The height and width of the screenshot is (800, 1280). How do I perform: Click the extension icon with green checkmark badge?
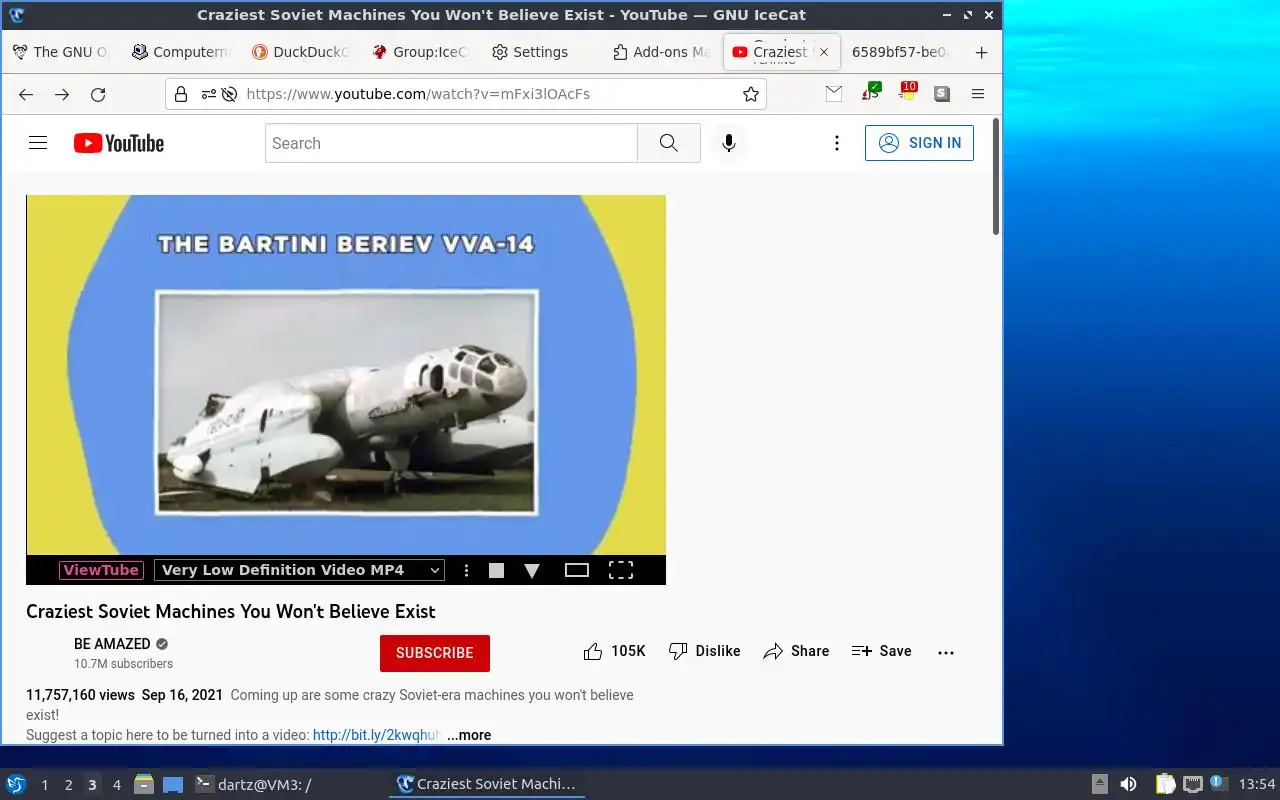[871, 92]
